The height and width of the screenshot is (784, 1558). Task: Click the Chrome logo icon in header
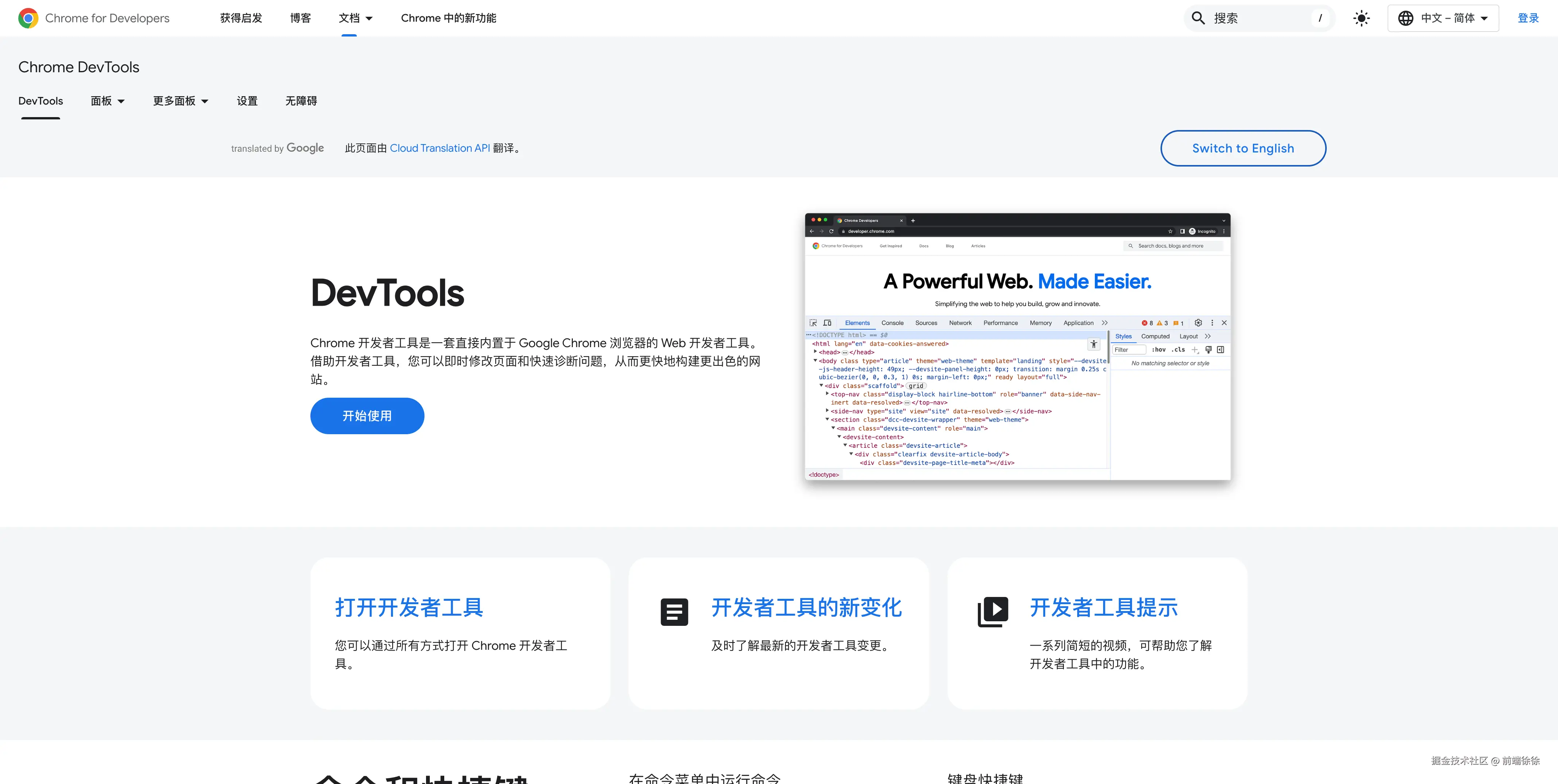tap(28, 18)
